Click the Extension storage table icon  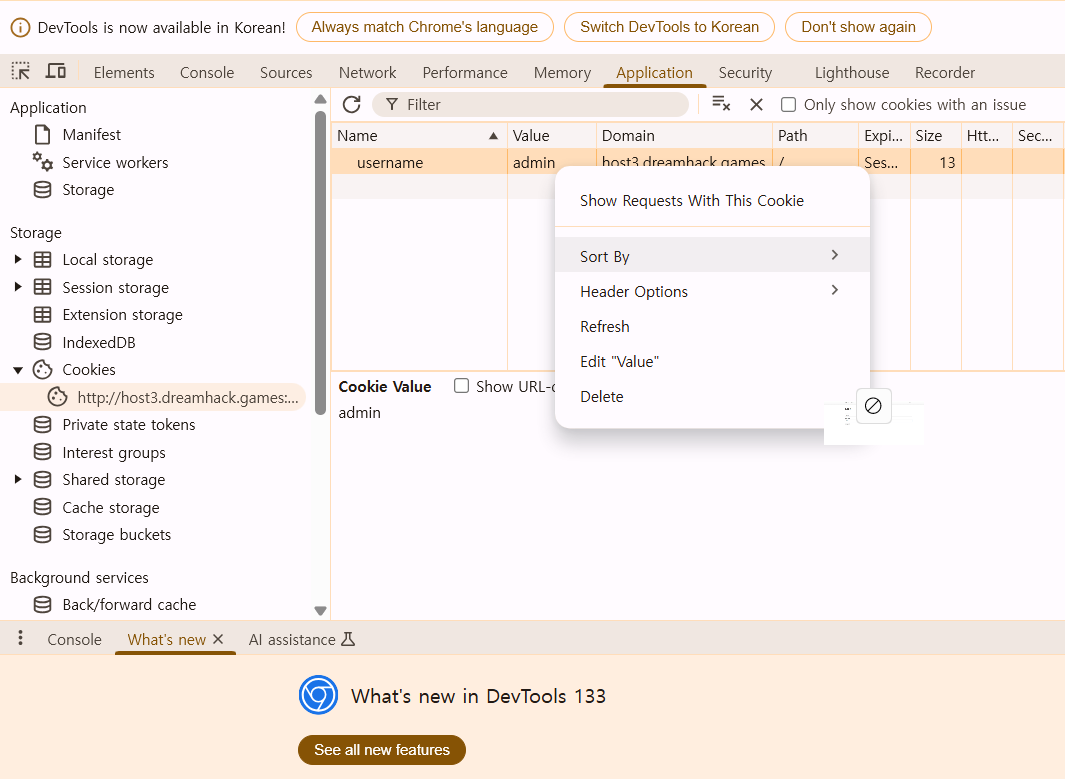click(42, 314)
